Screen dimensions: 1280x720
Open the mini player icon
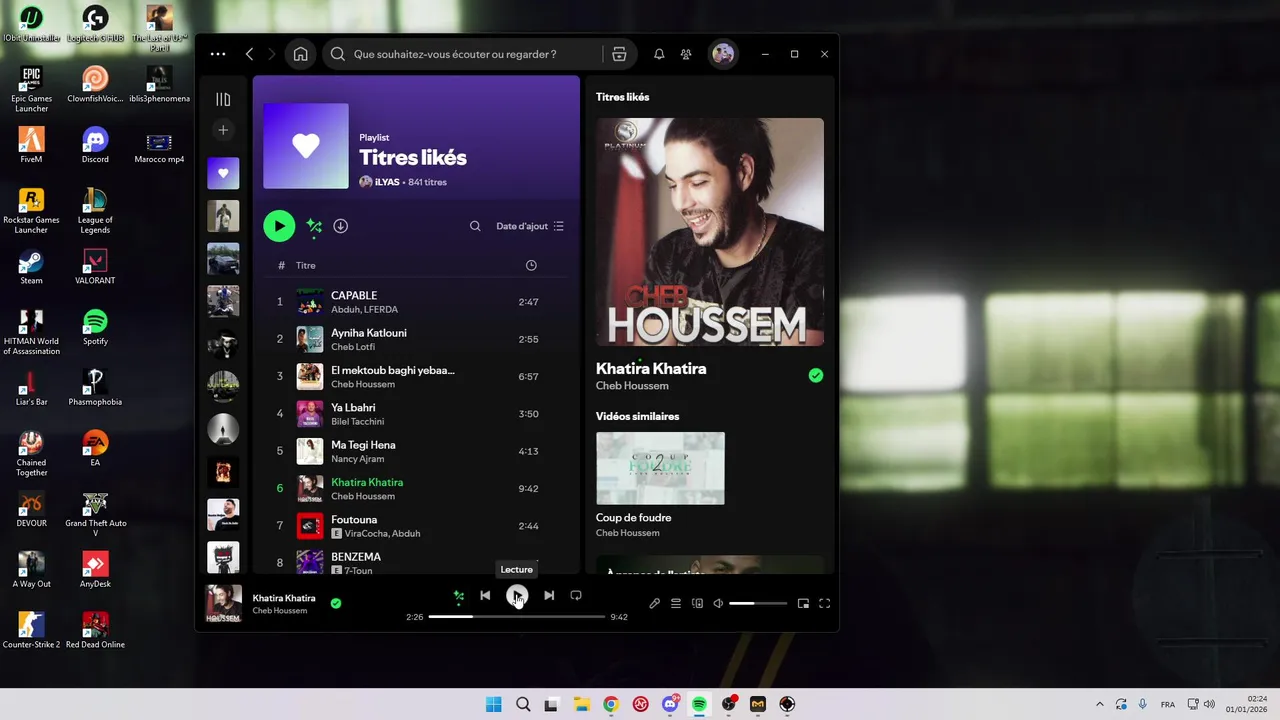click(x=803, y=603)
